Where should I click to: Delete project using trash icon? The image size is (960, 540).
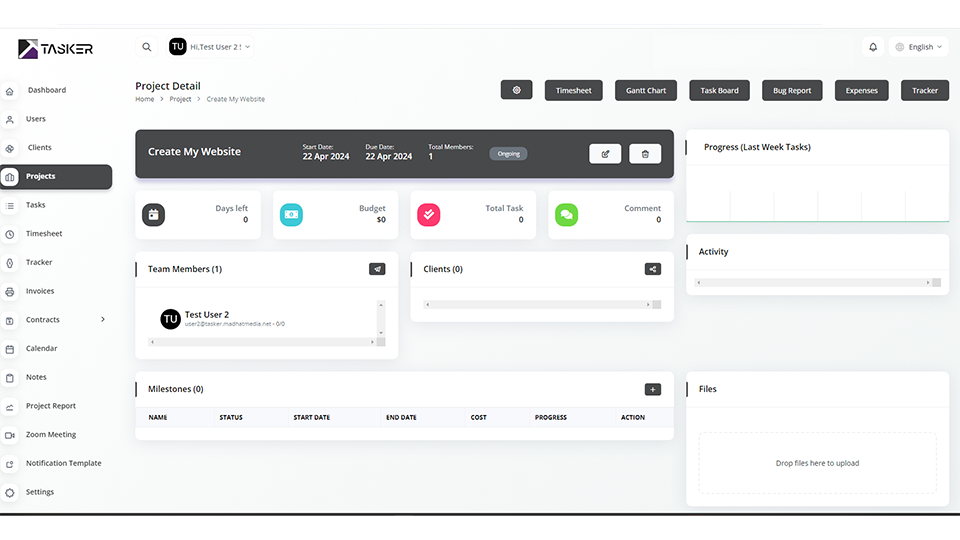coord(645,154)
